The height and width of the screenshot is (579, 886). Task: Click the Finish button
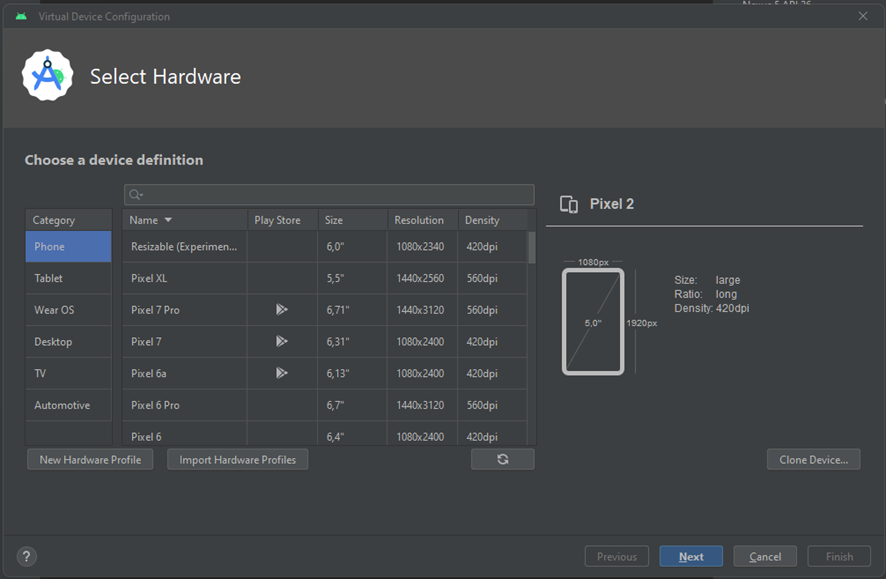click(839, 556)
